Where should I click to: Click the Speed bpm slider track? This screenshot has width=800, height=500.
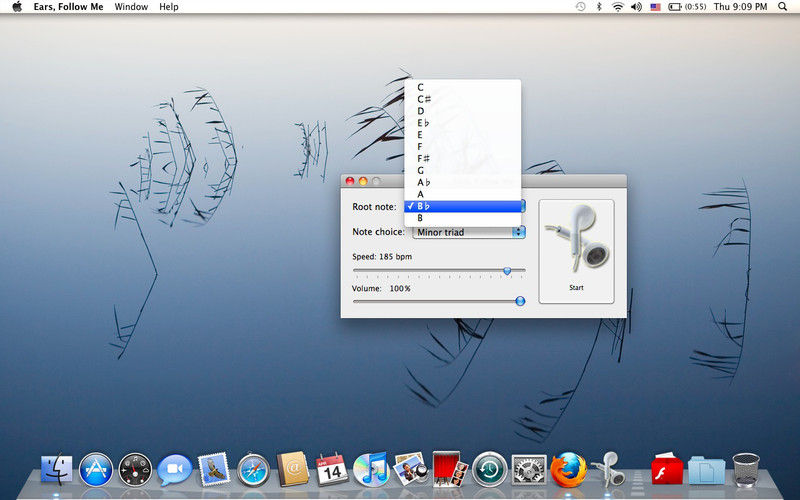click(439, 270)
